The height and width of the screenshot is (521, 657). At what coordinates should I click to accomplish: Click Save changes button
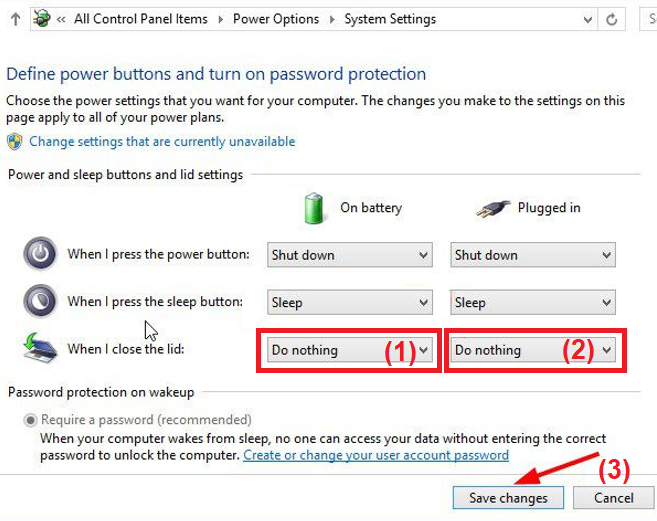[x=508, y=498]
